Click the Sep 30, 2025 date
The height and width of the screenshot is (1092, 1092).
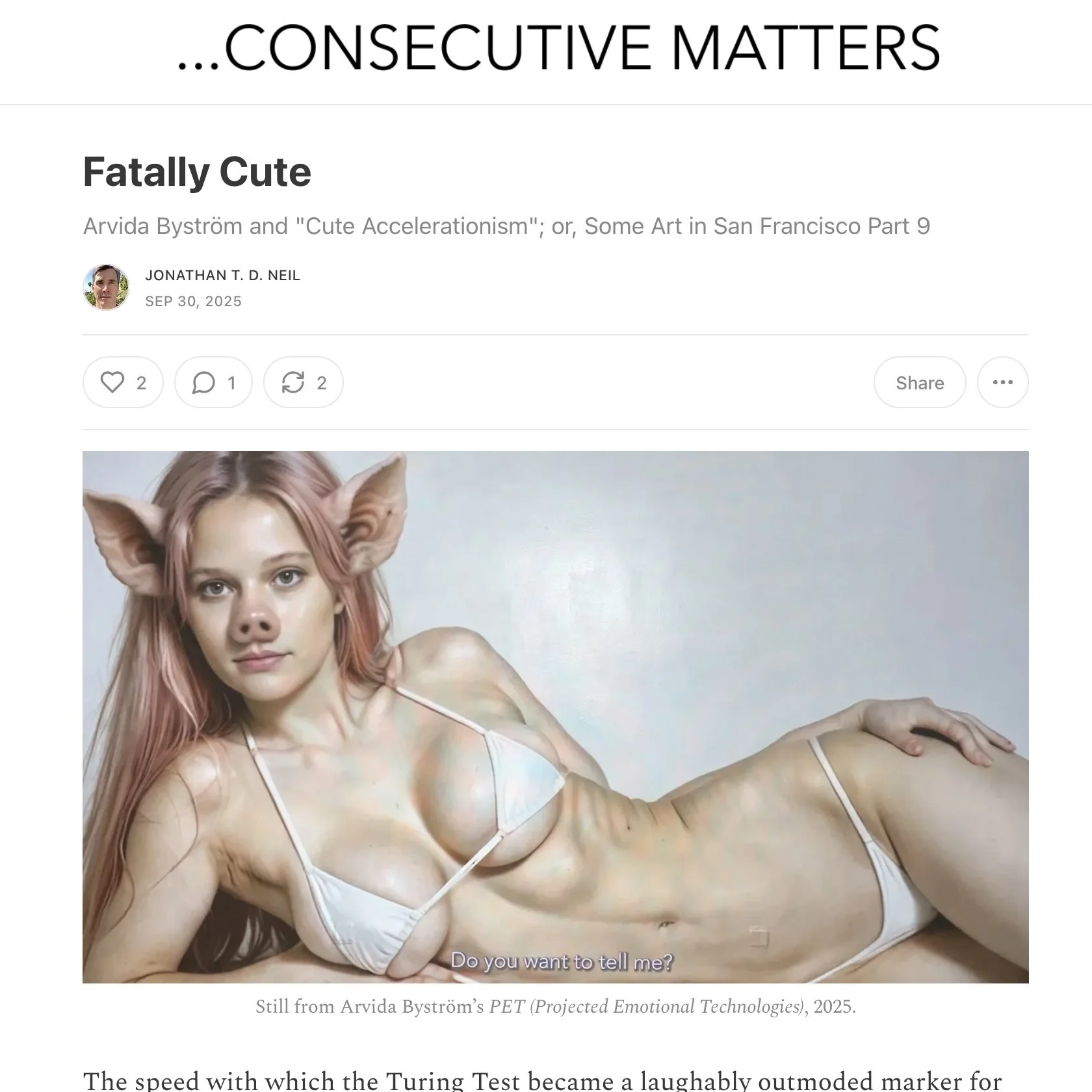click(194, 302)
